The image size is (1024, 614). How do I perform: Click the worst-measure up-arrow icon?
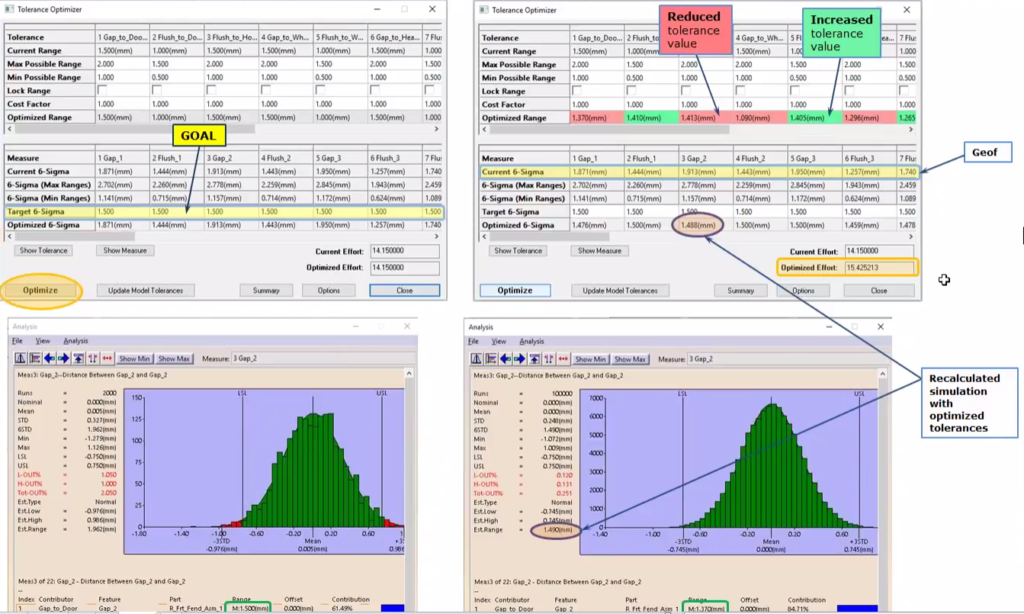point(79,358)
